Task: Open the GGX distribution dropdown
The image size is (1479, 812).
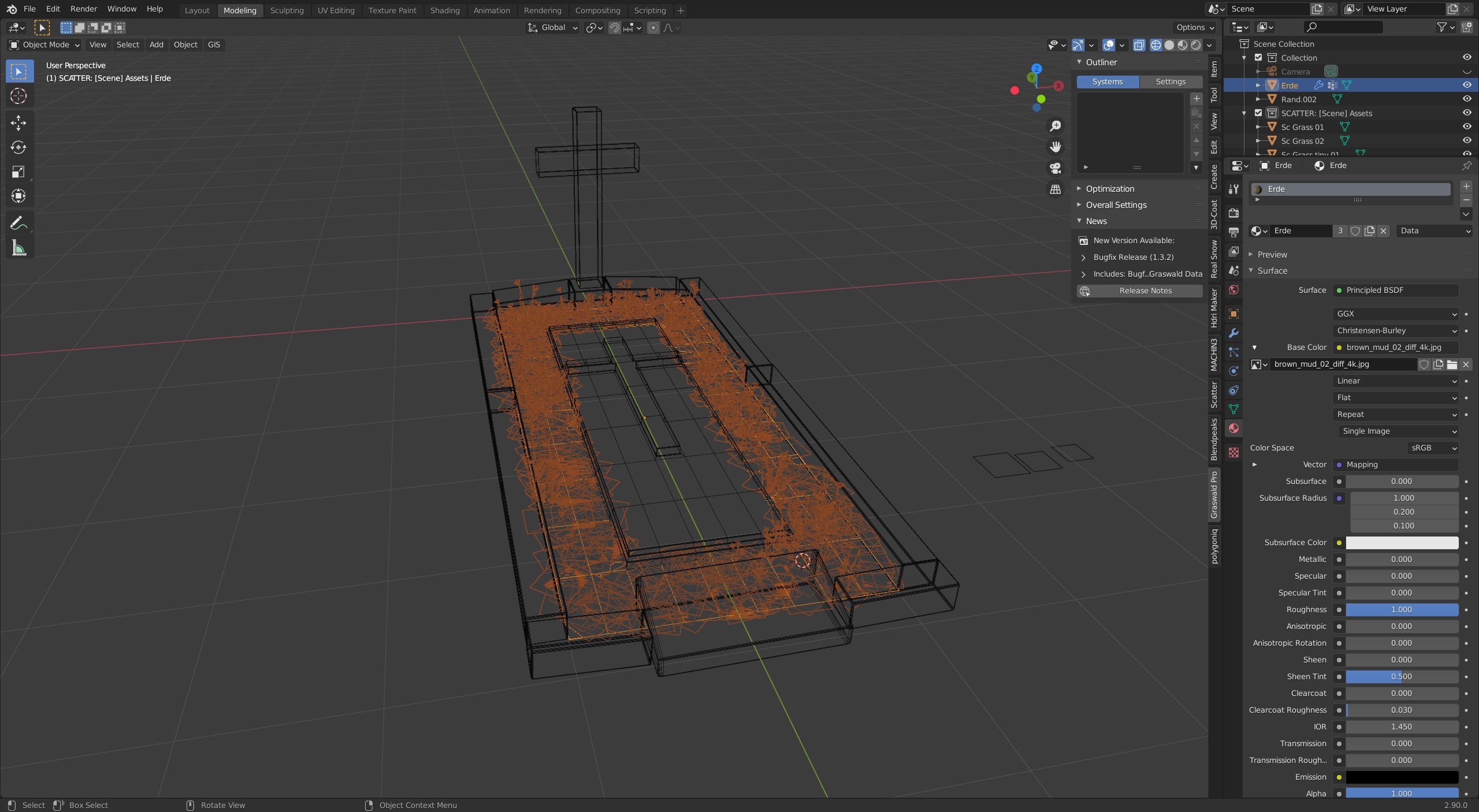Action: point(1396,314)
